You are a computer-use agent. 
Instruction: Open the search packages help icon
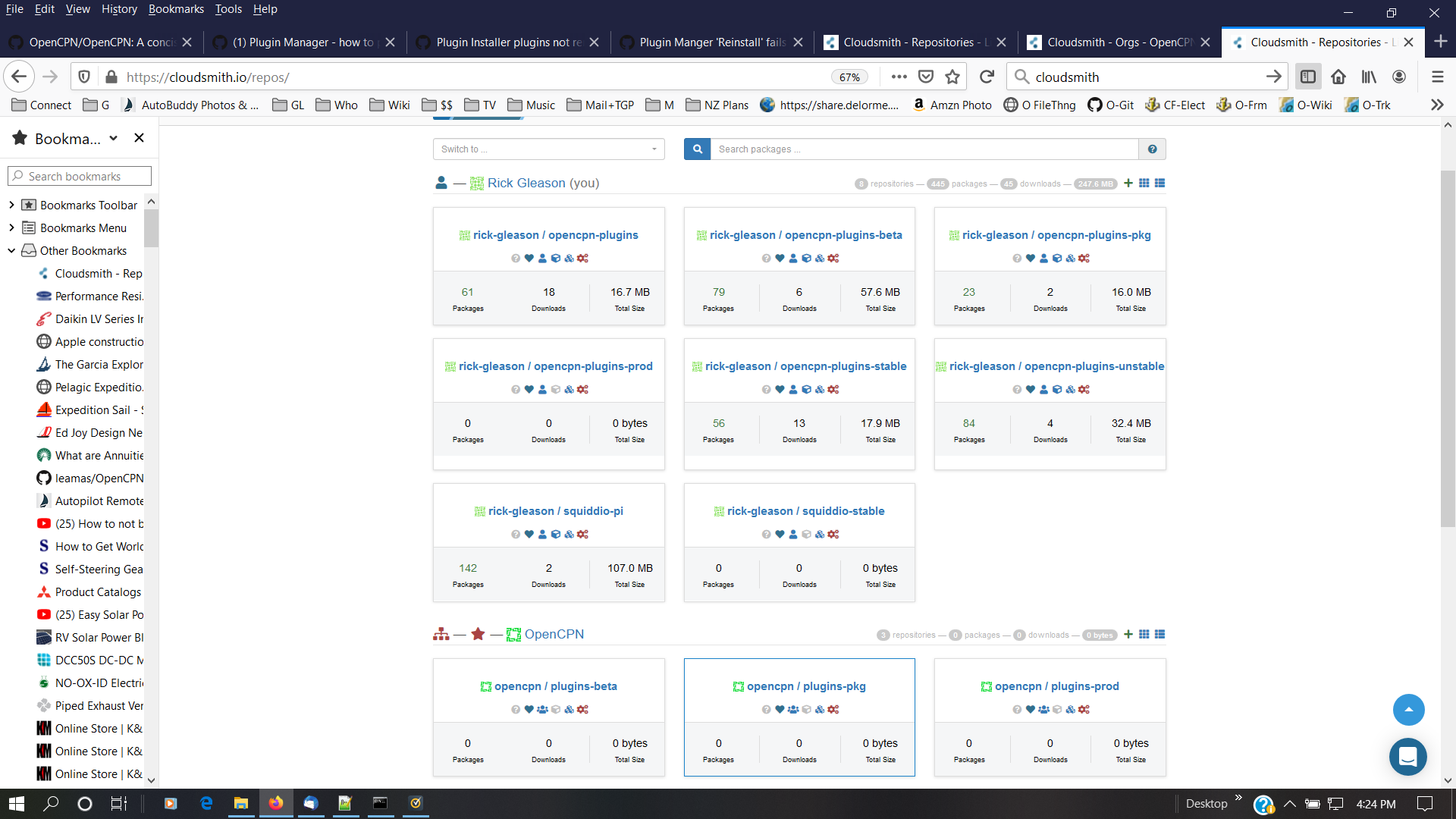(x=1152, y=149)
